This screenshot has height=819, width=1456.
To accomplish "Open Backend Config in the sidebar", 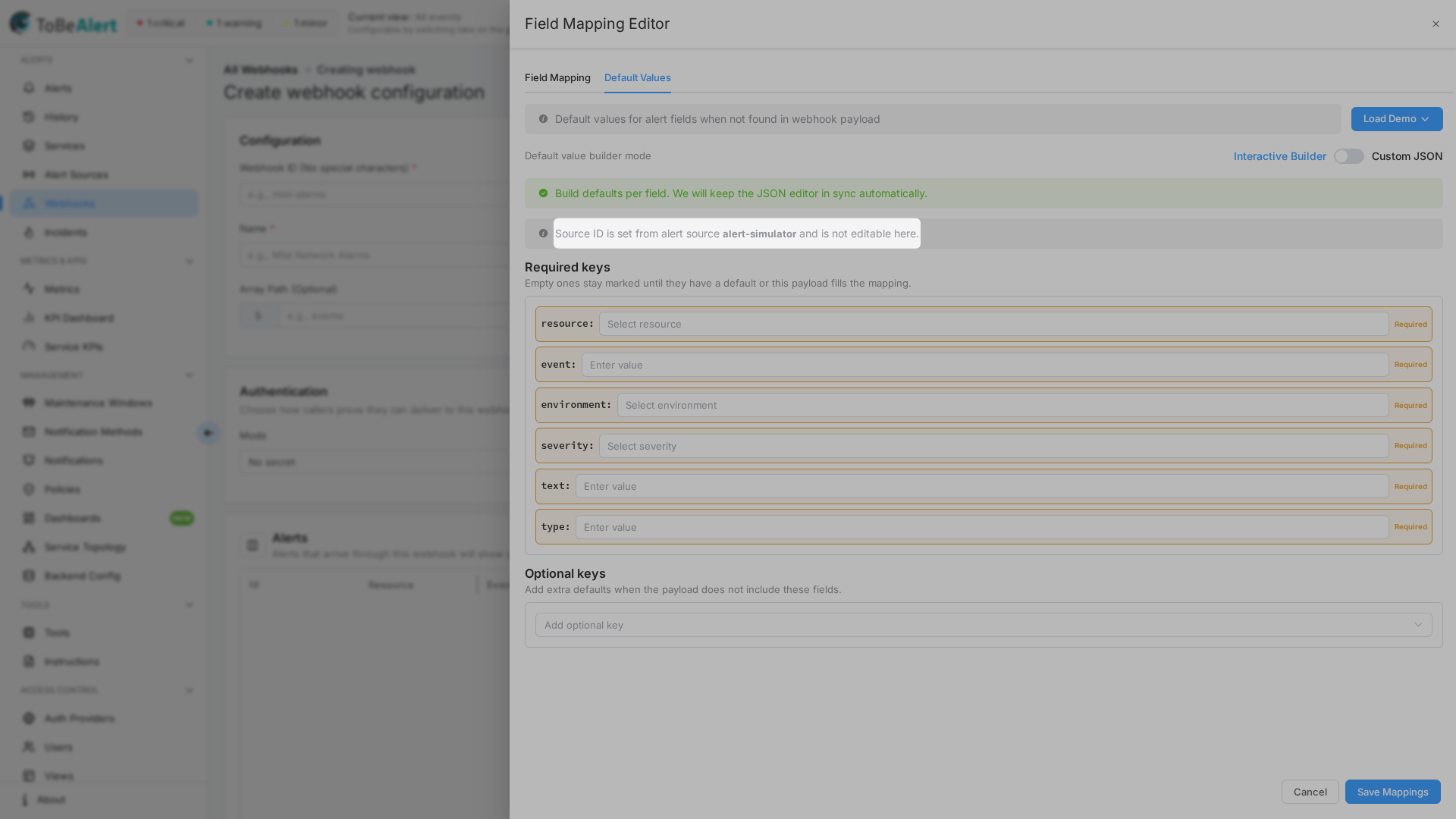I will 104,576.
